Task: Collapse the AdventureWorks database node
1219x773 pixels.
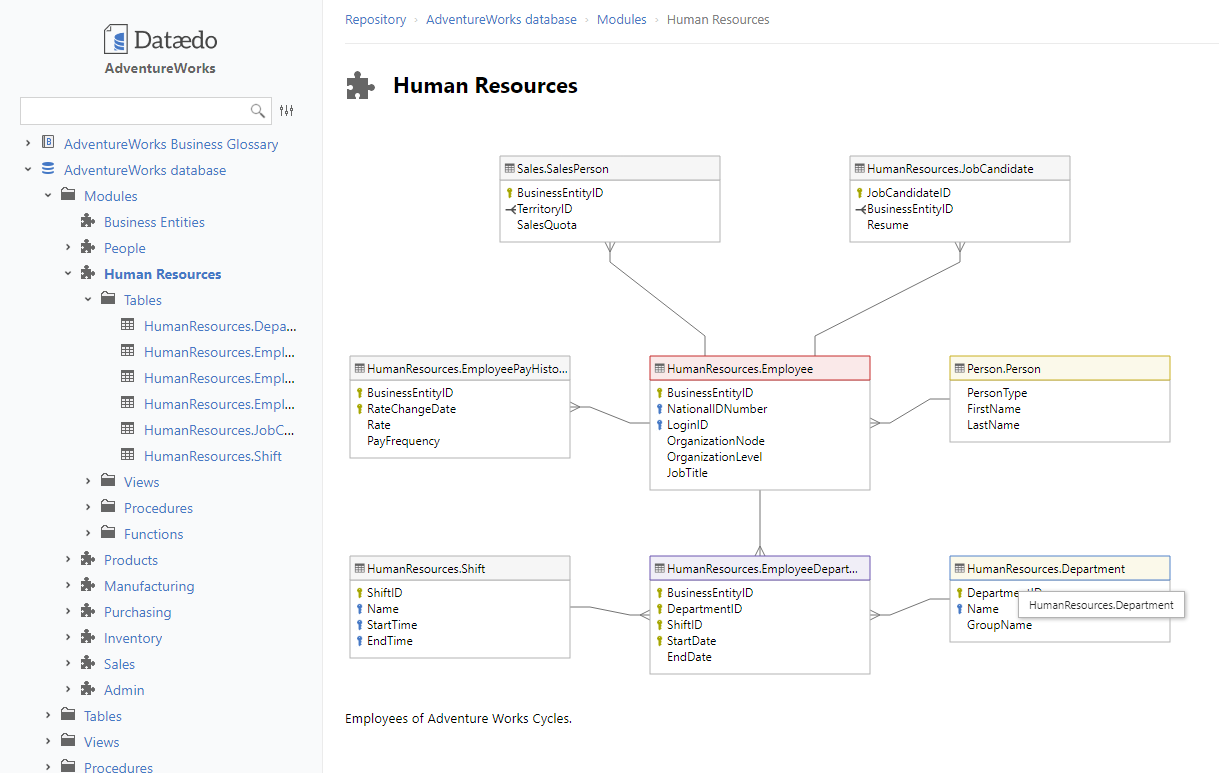Action: (28, 169)
